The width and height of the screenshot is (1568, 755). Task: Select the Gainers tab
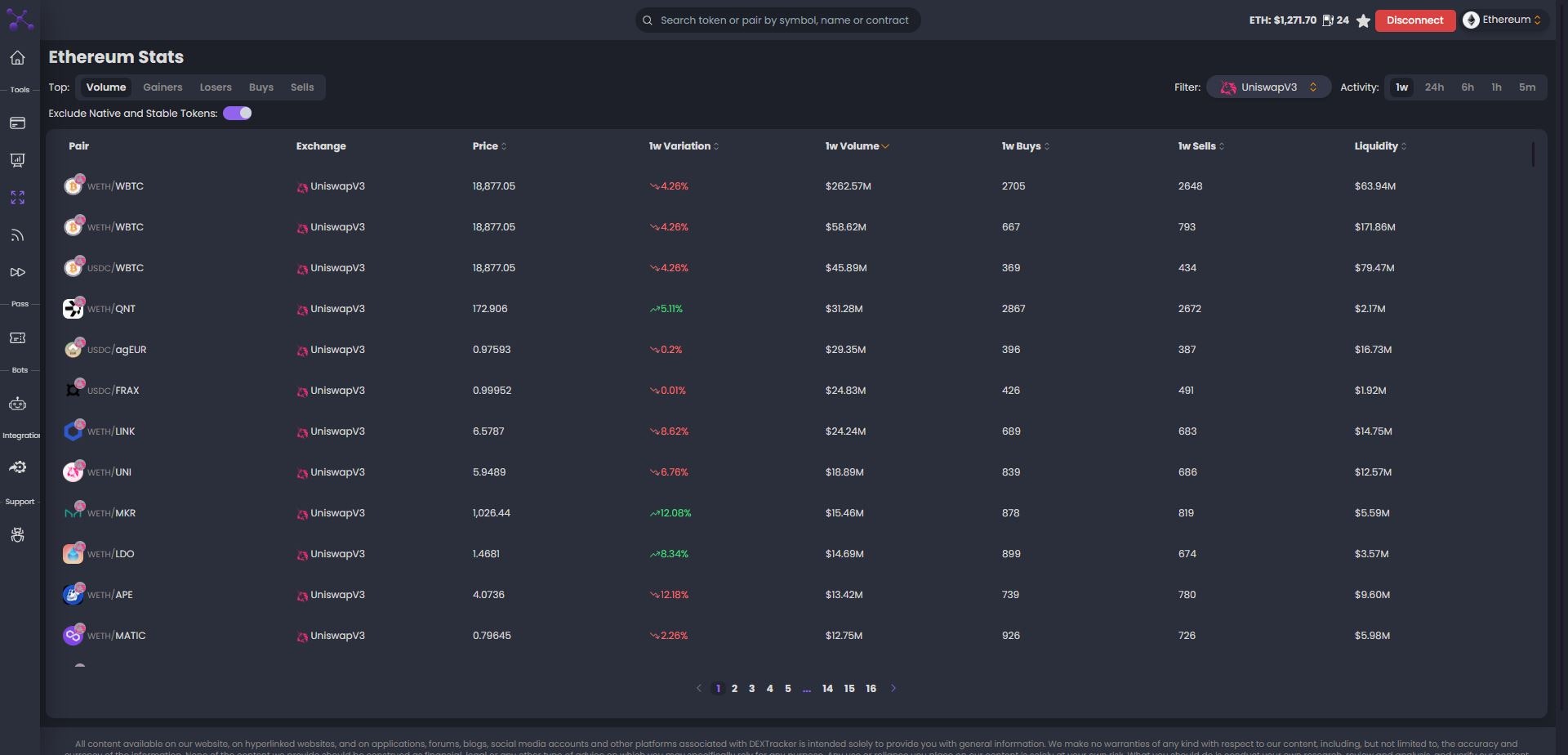click(163, 87)
